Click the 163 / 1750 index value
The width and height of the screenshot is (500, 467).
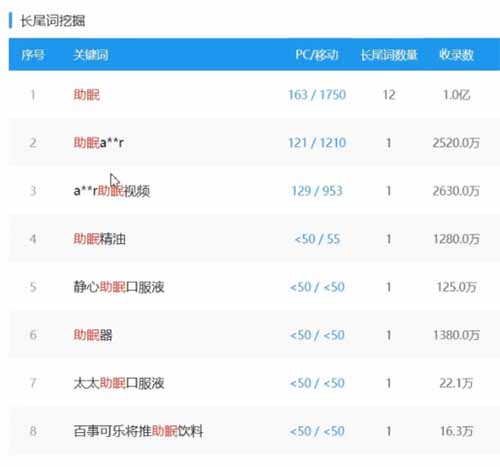[x=317, y=95]
